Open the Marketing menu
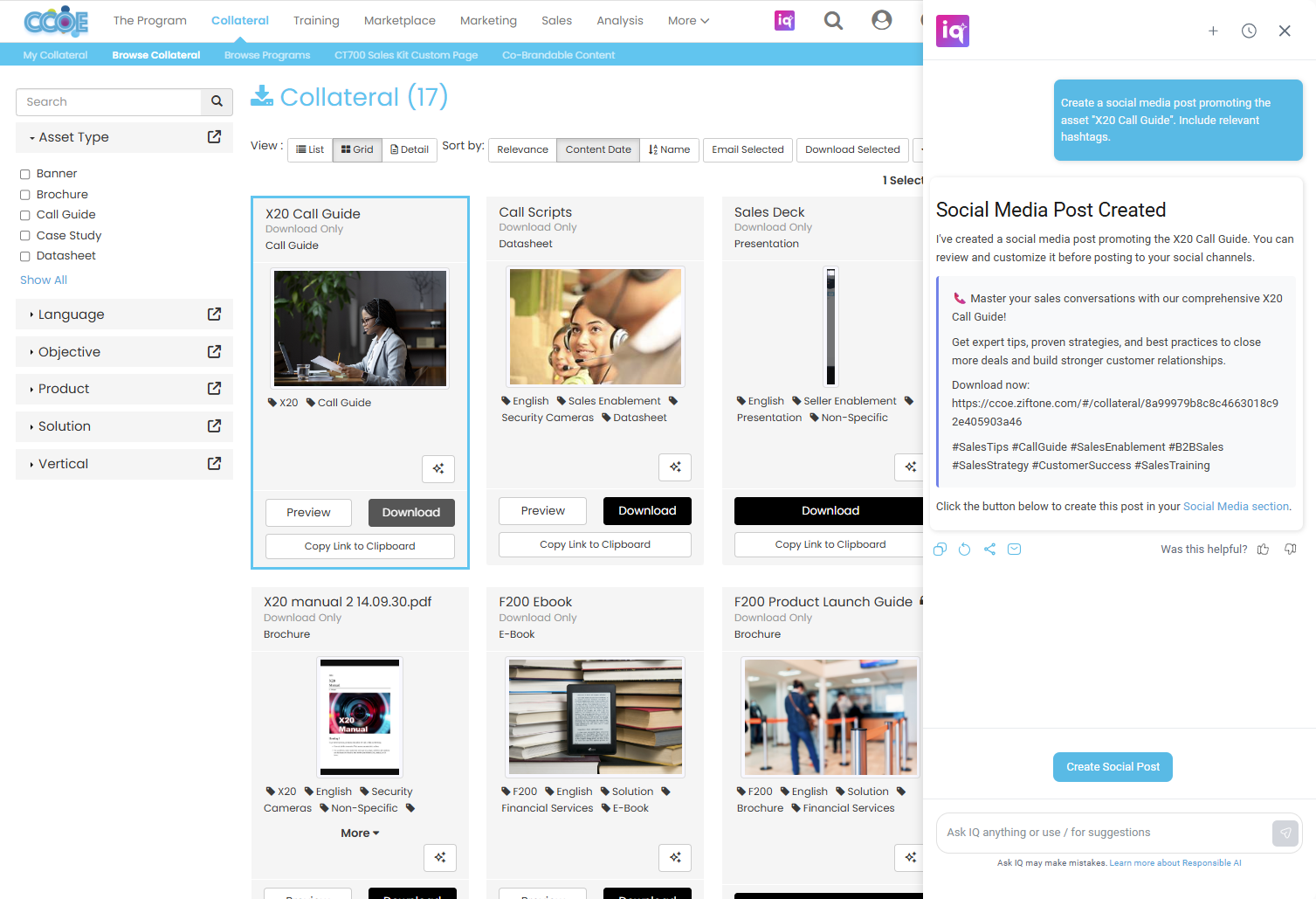The width and height of the screenshot is (1316, 899). (488, 21)
